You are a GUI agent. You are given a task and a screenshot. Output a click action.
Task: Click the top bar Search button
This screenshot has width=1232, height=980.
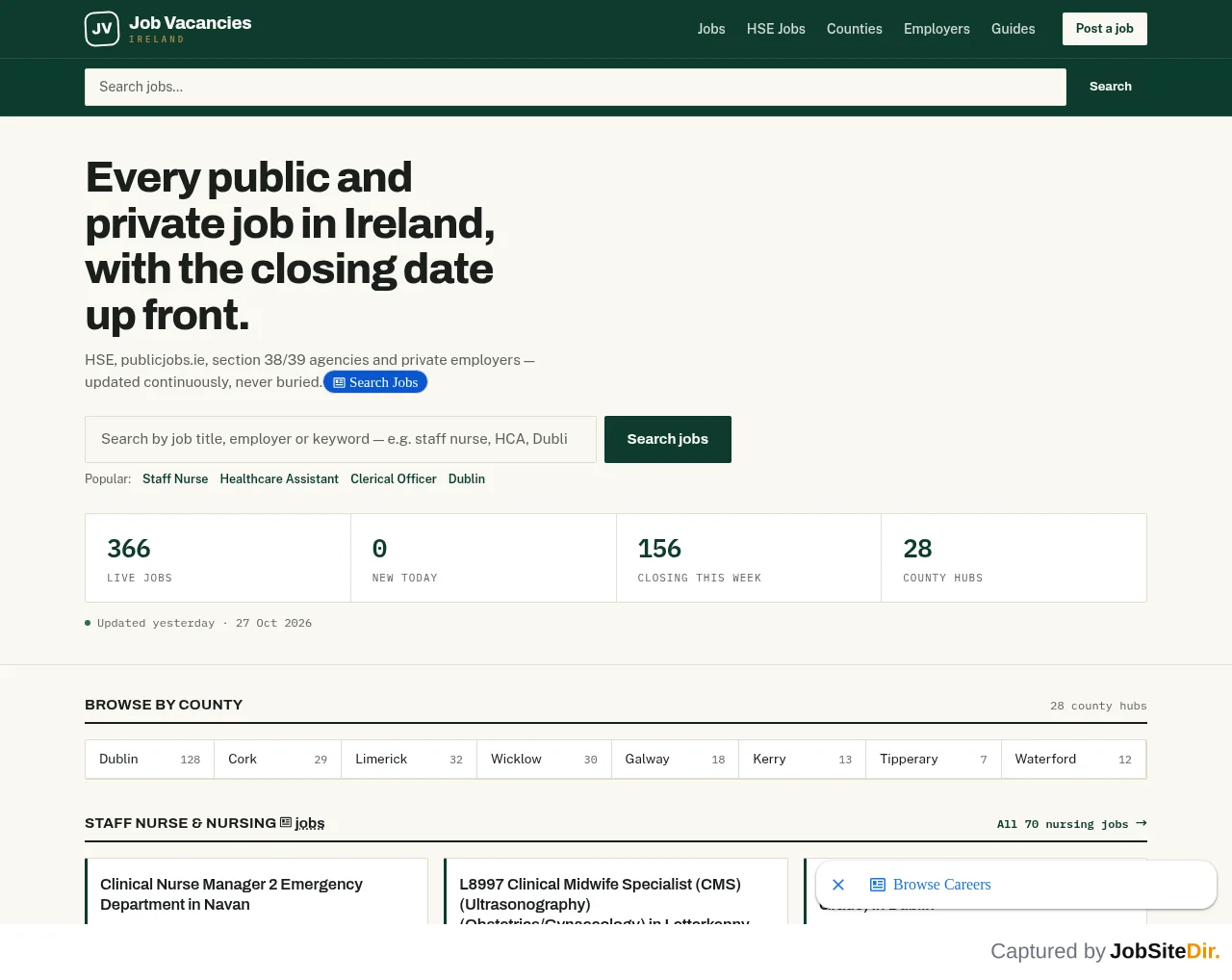(x=1111, y=87)
